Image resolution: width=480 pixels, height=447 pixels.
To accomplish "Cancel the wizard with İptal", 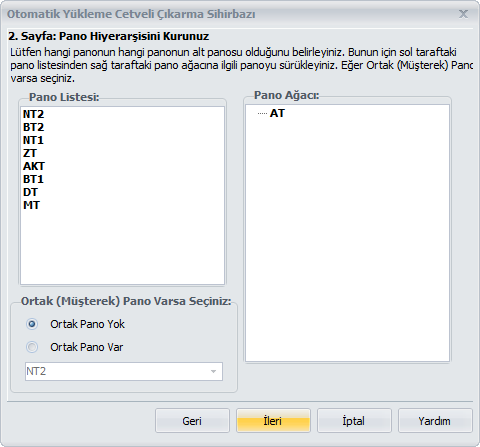I will 354,421.
